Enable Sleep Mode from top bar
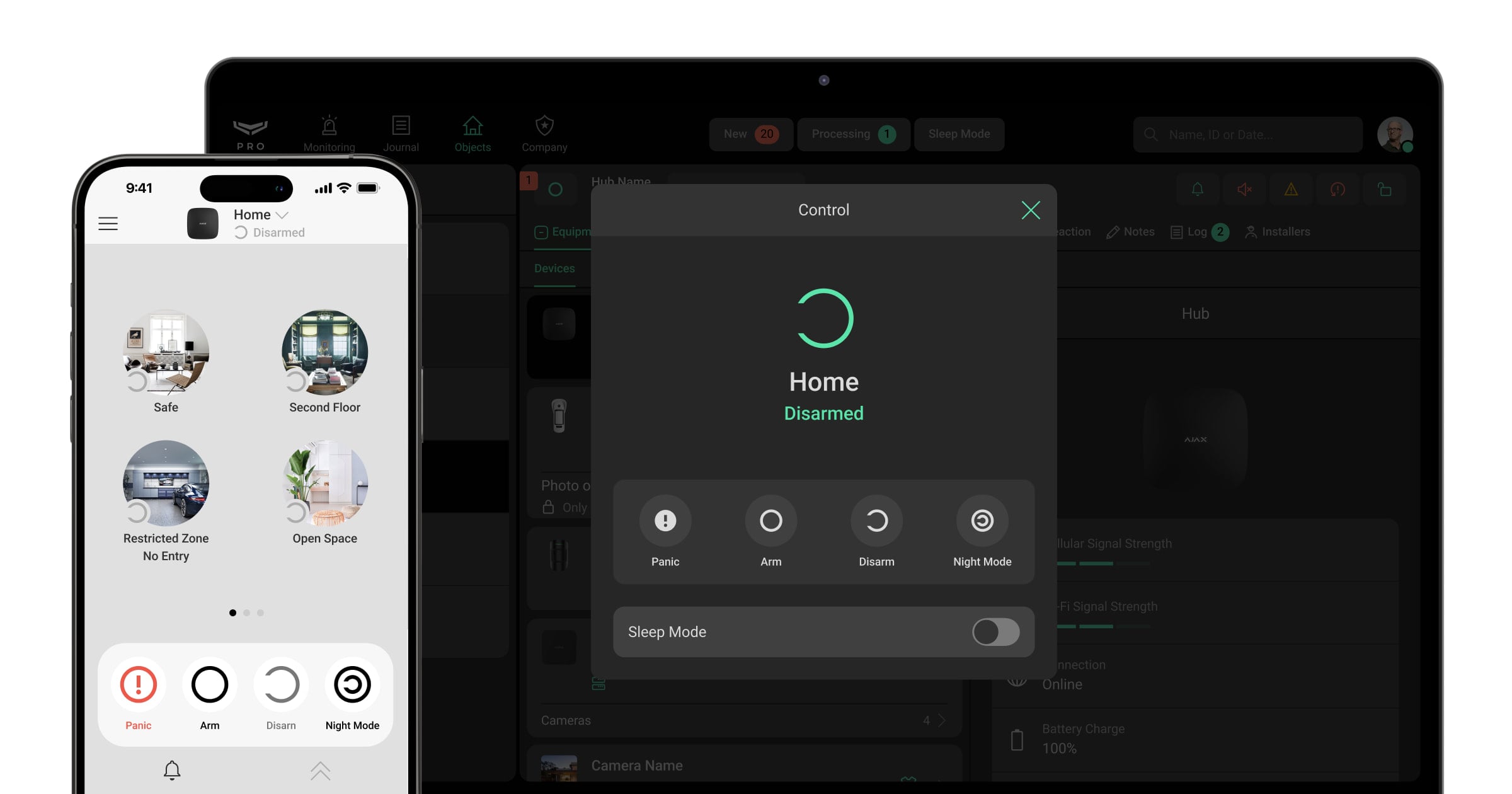 [x=958, y=133]
